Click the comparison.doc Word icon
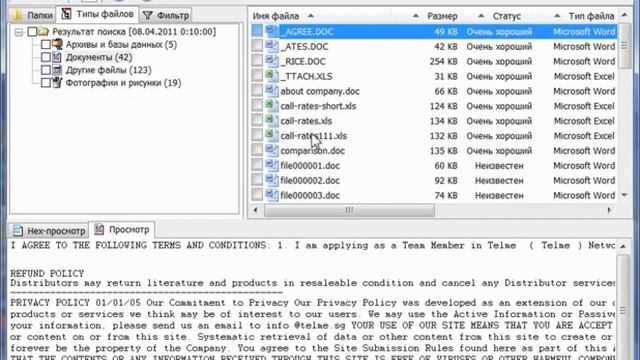 (271, 150)
